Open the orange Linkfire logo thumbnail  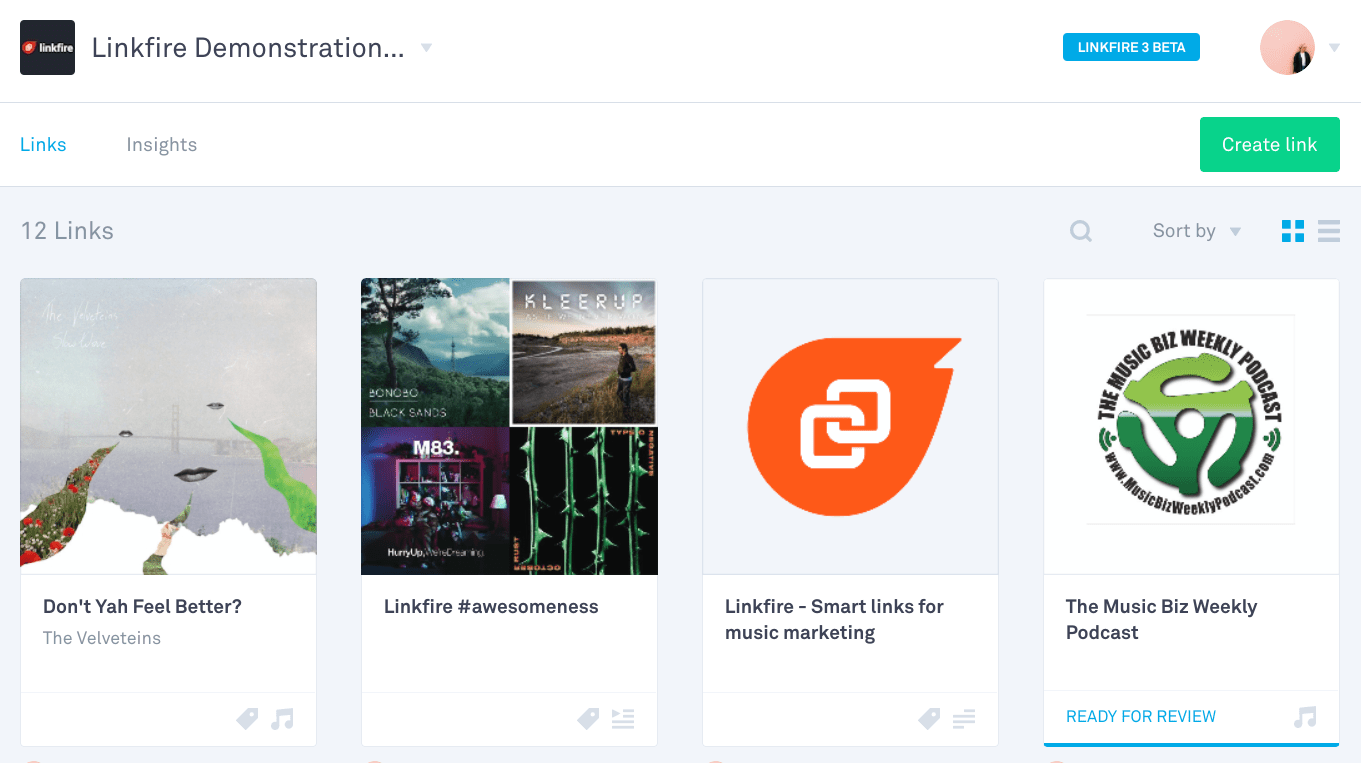coord(850,426)
